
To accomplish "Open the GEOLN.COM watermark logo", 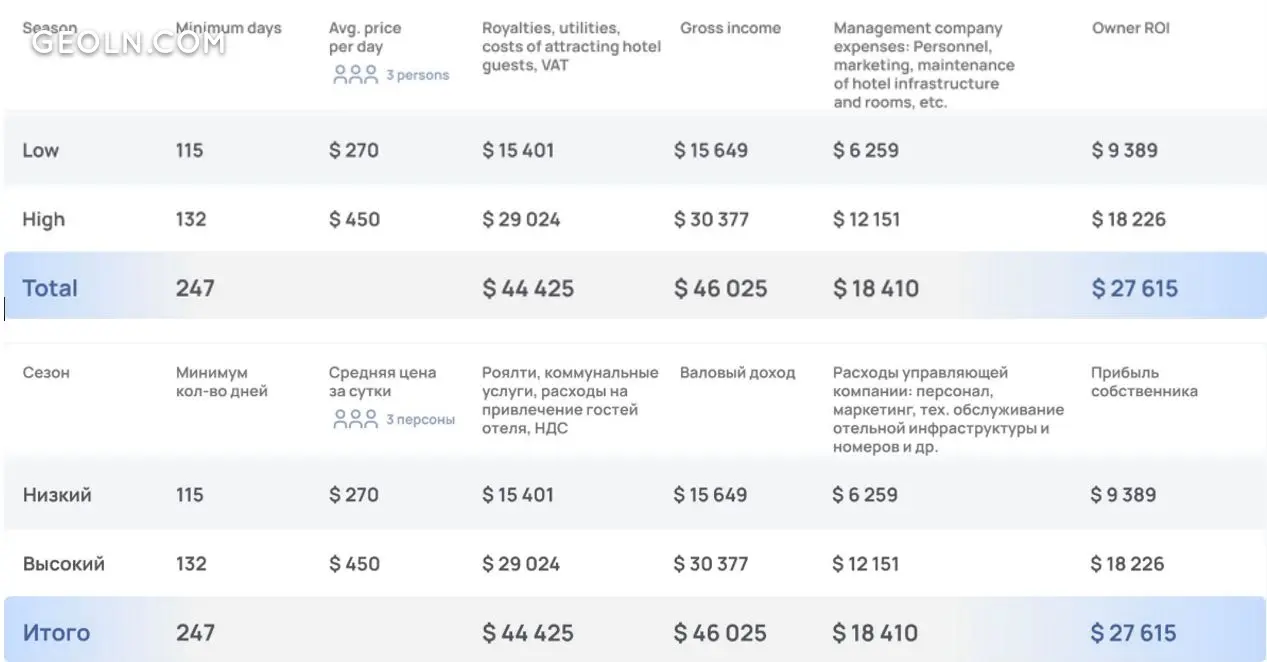I will (129, 43).
